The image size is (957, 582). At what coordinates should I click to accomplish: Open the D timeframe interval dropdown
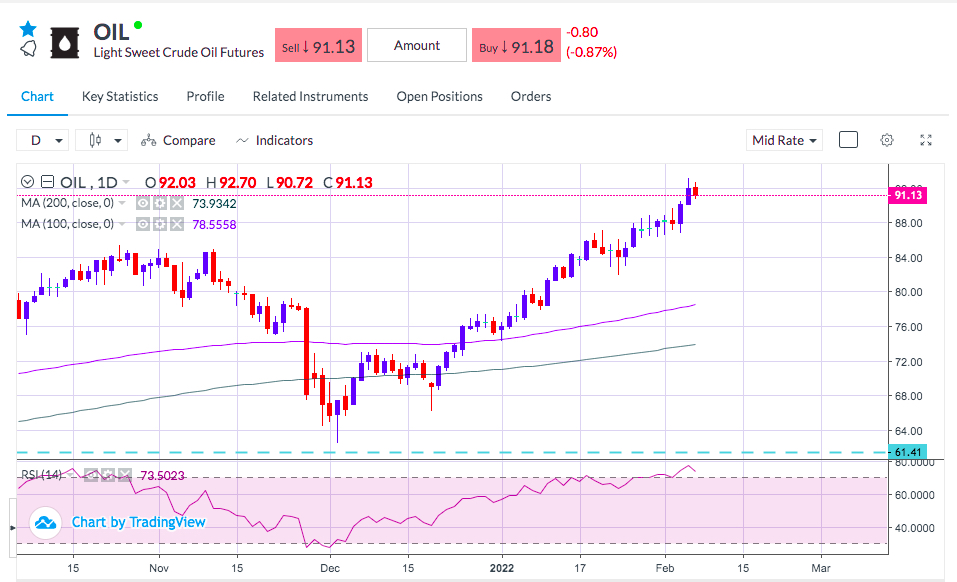pyautogui.click(x=42, y=140)
